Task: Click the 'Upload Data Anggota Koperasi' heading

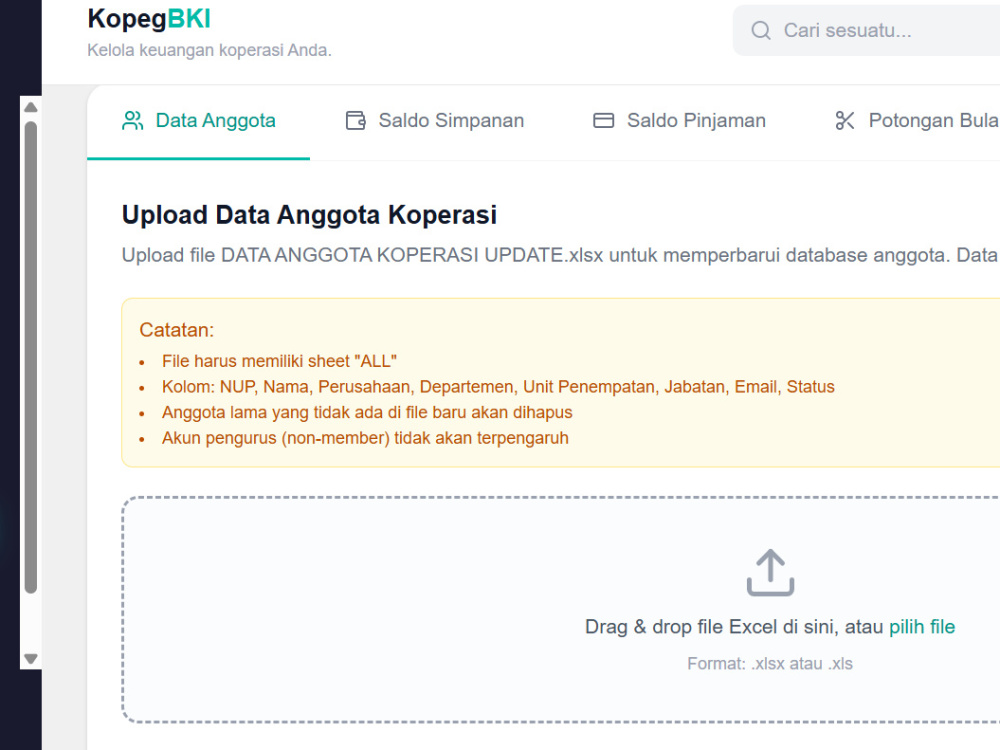Action: [309, 215]
